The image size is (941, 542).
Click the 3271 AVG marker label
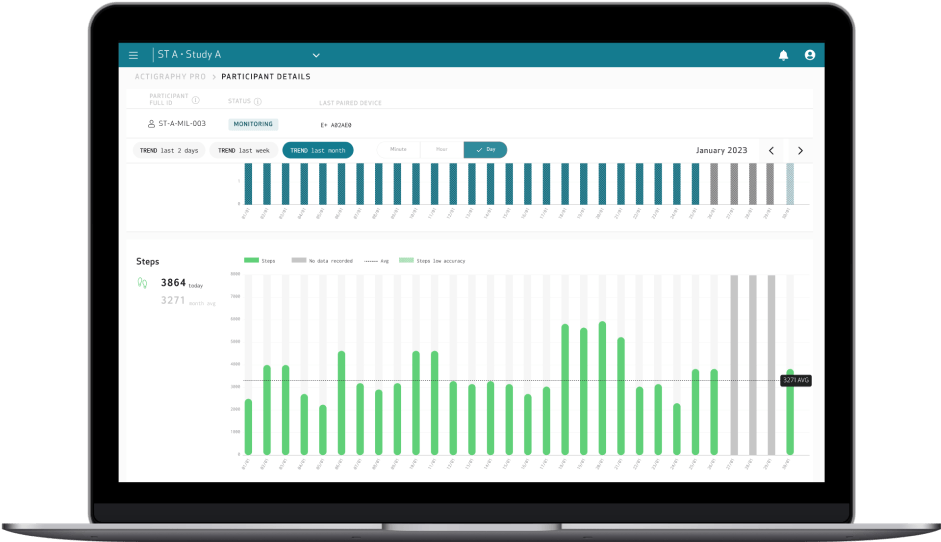(796, 380)
